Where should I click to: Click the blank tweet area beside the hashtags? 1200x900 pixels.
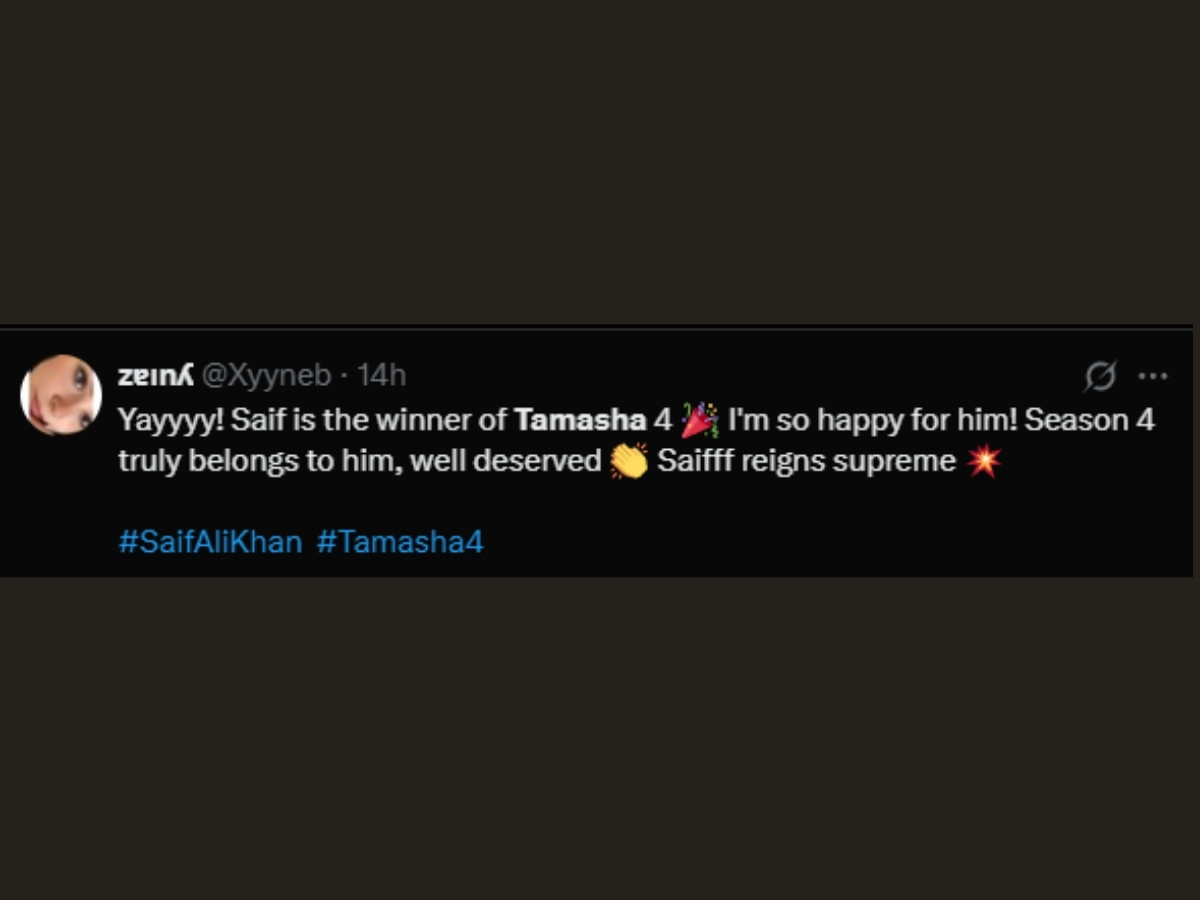[800, 542]
